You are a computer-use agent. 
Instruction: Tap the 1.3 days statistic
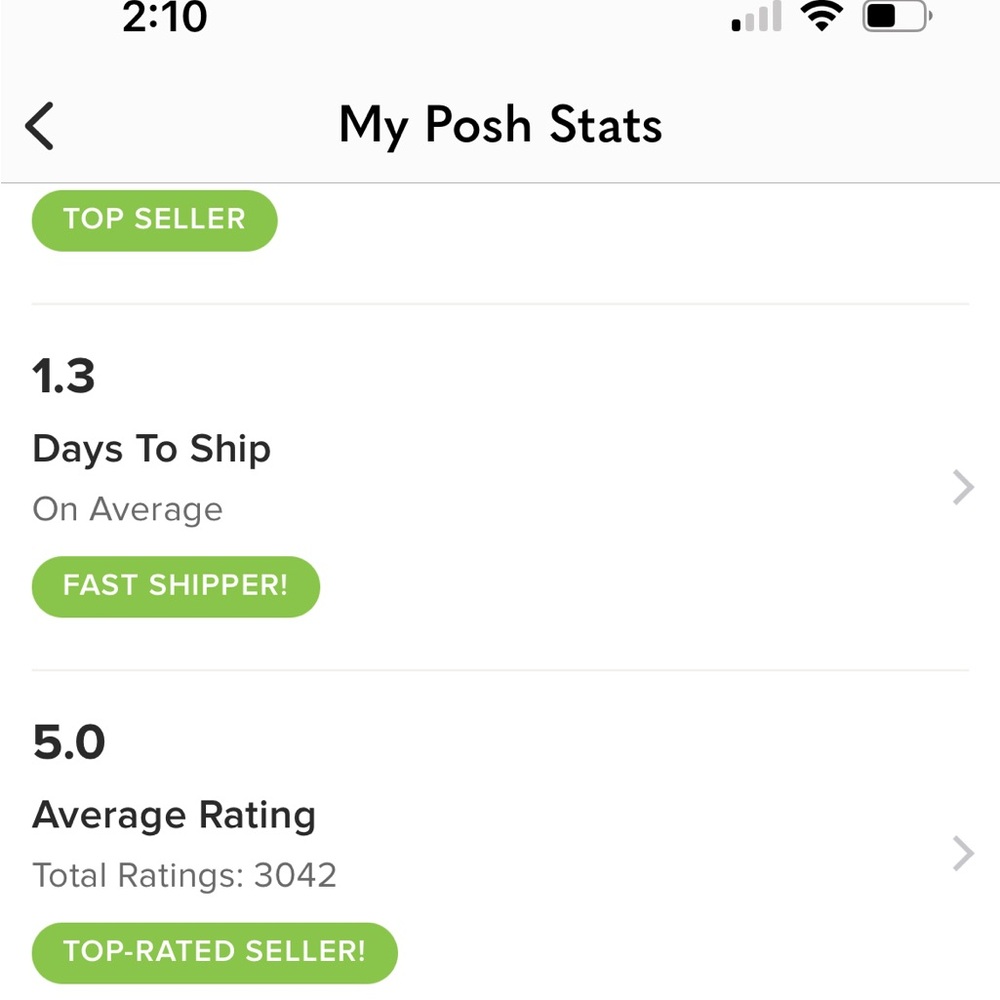[64, 376]
